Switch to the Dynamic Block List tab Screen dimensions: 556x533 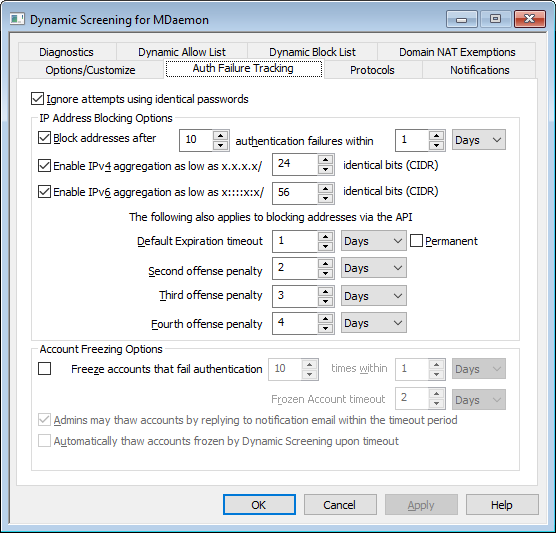click(x=312, y=52)
